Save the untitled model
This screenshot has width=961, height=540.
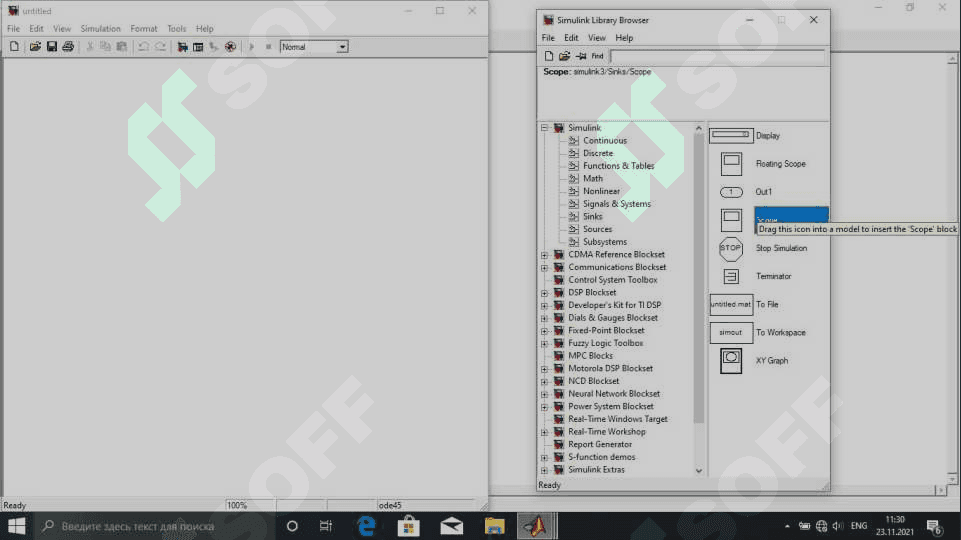[51, 47]
